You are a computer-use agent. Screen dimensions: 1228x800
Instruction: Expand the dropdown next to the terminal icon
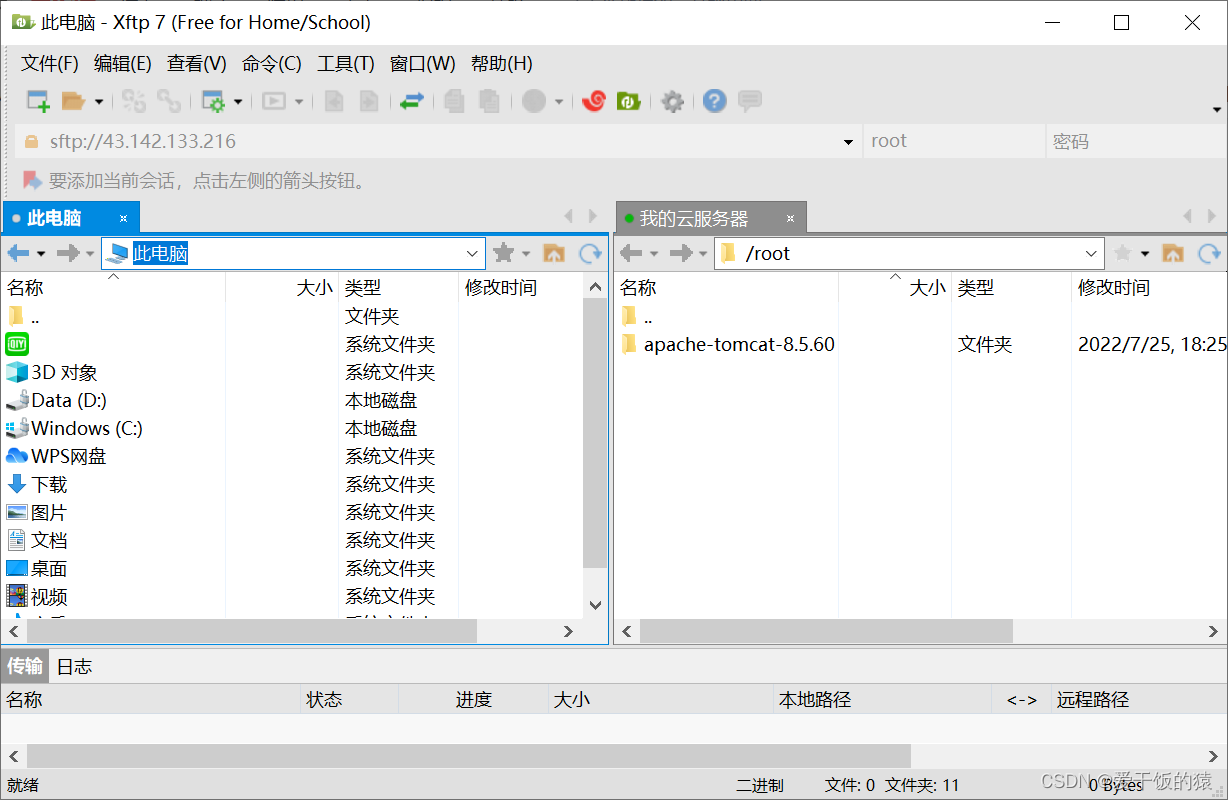pyautogui.click(x=299, y=101)
